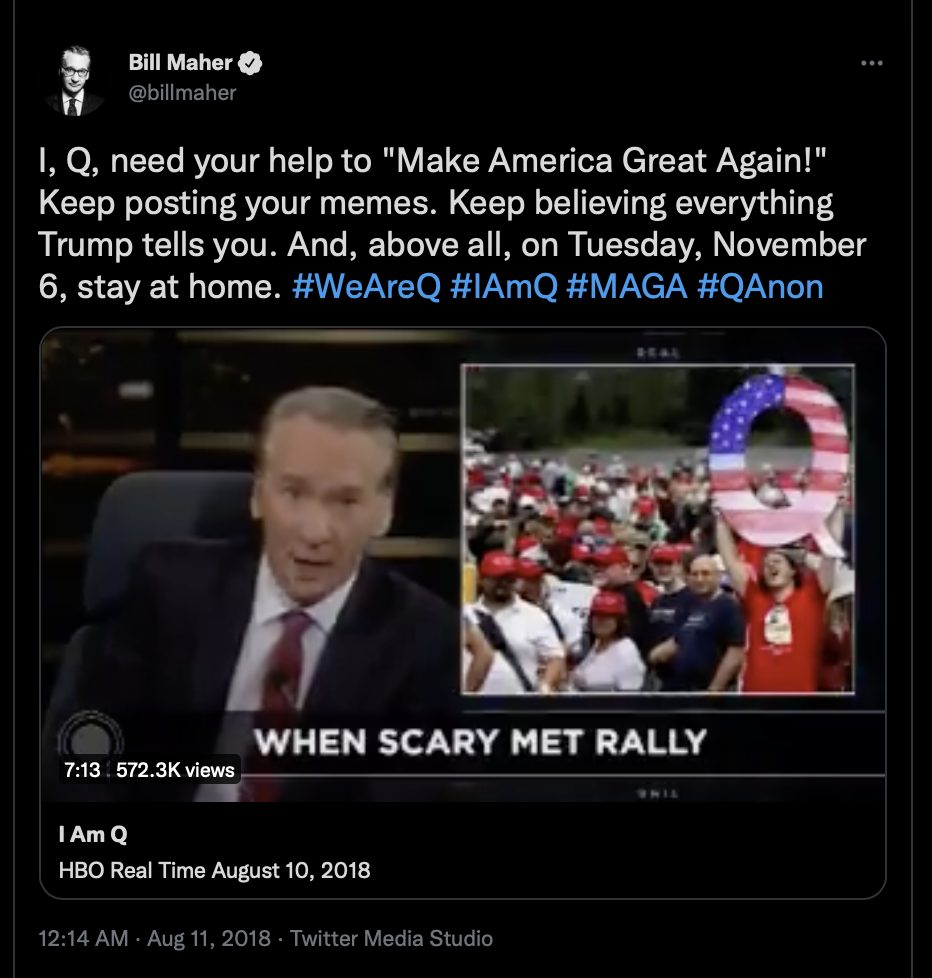Click the Twitter Media Studio source link
932x978 pixels.
pos(391,938)
